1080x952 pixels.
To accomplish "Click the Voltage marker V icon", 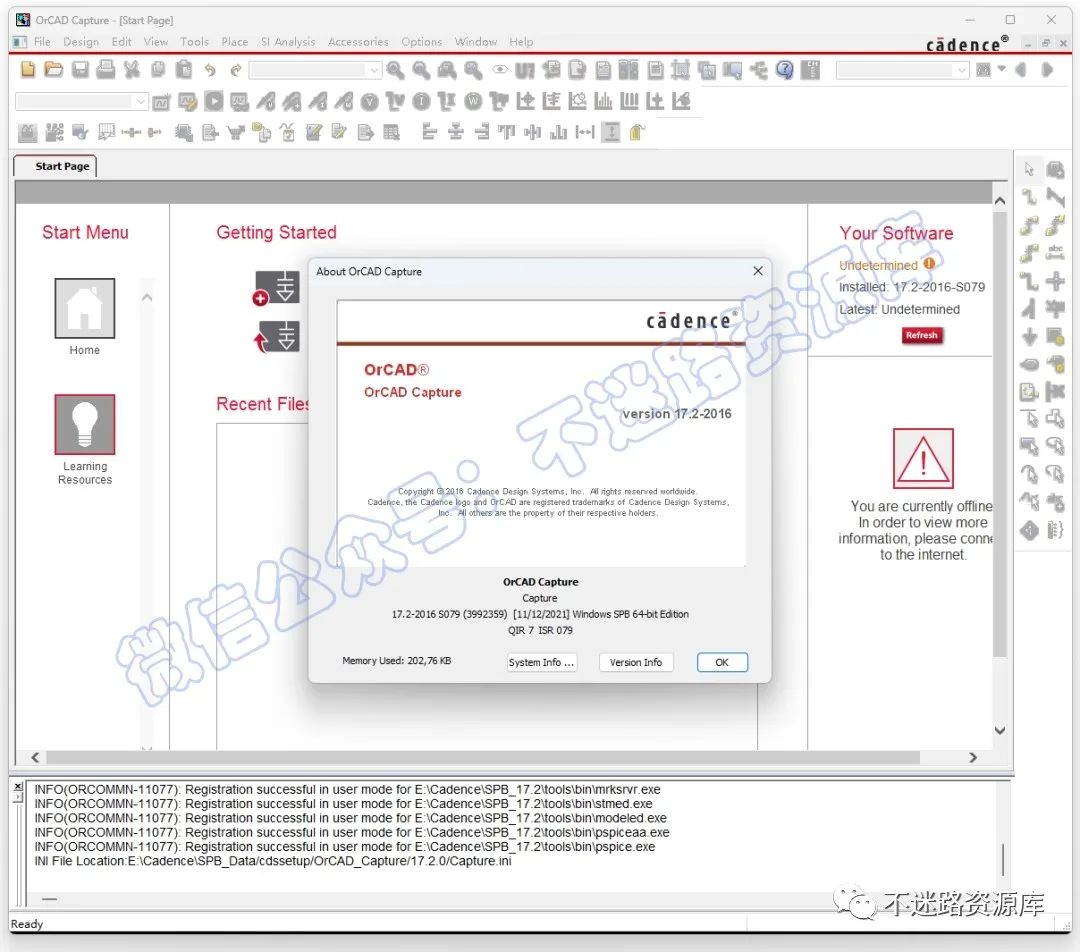I will click(x=370, y=102).
